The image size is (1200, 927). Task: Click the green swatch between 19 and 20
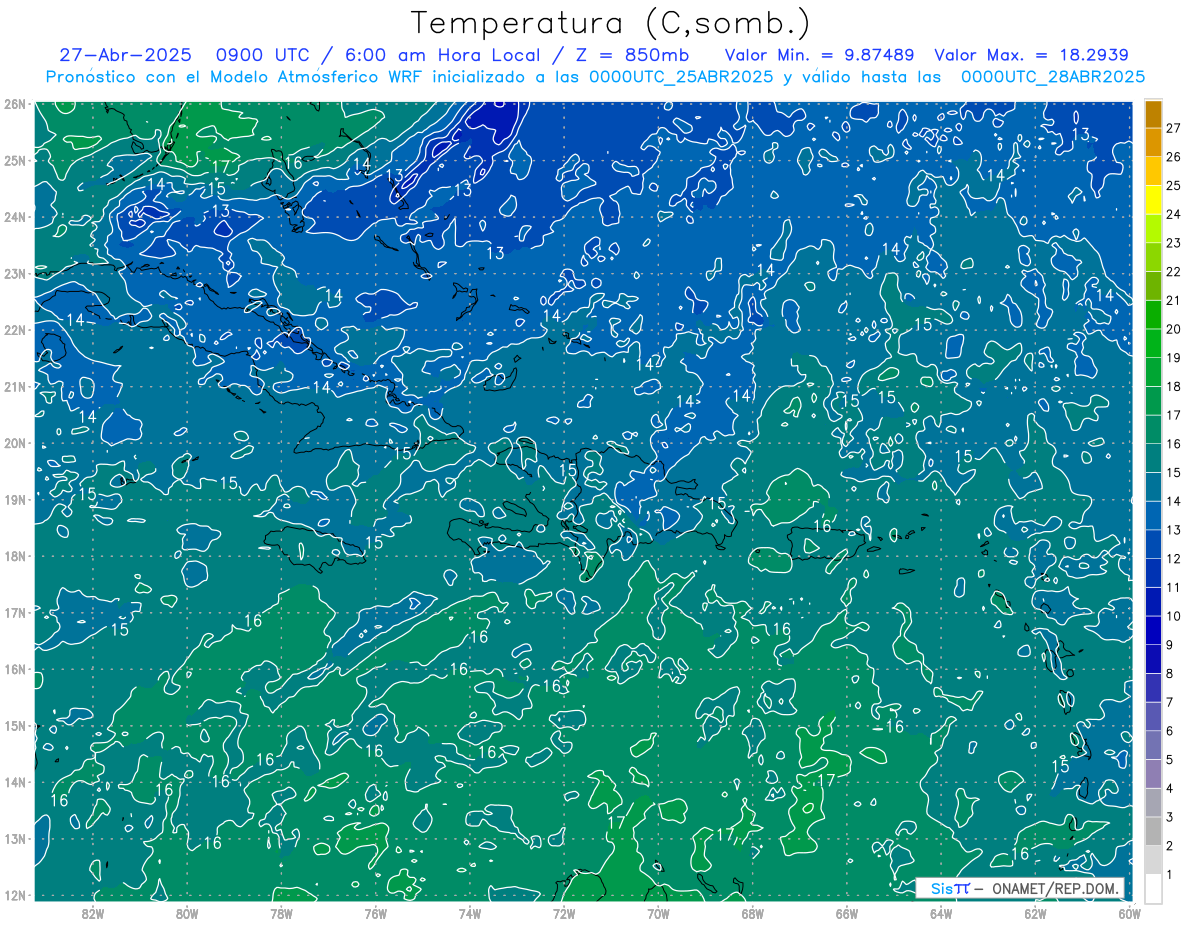pyautogui.click(x=1154, y=344)
